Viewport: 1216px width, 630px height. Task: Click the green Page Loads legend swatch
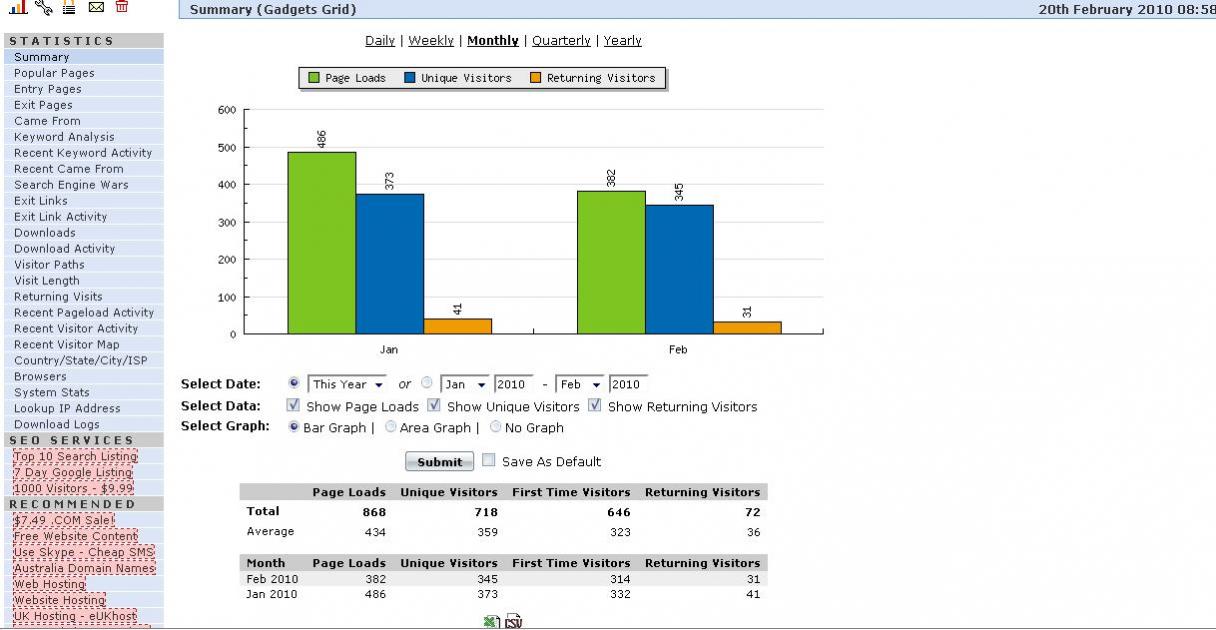(314, 78)
